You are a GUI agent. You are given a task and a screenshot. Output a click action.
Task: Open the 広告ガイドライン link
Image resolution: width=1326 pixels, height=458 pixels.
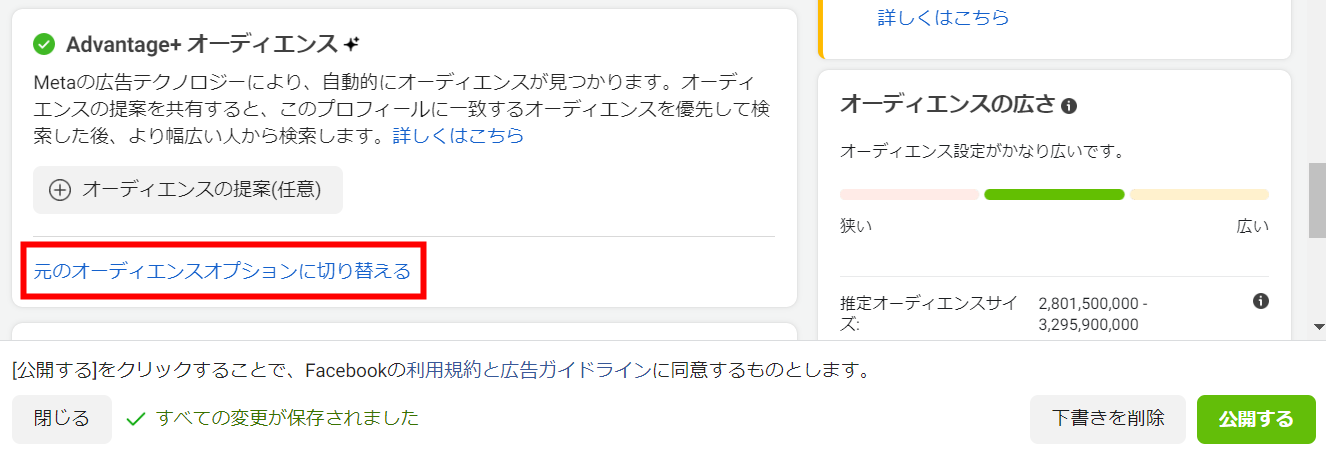pos(575,371)
